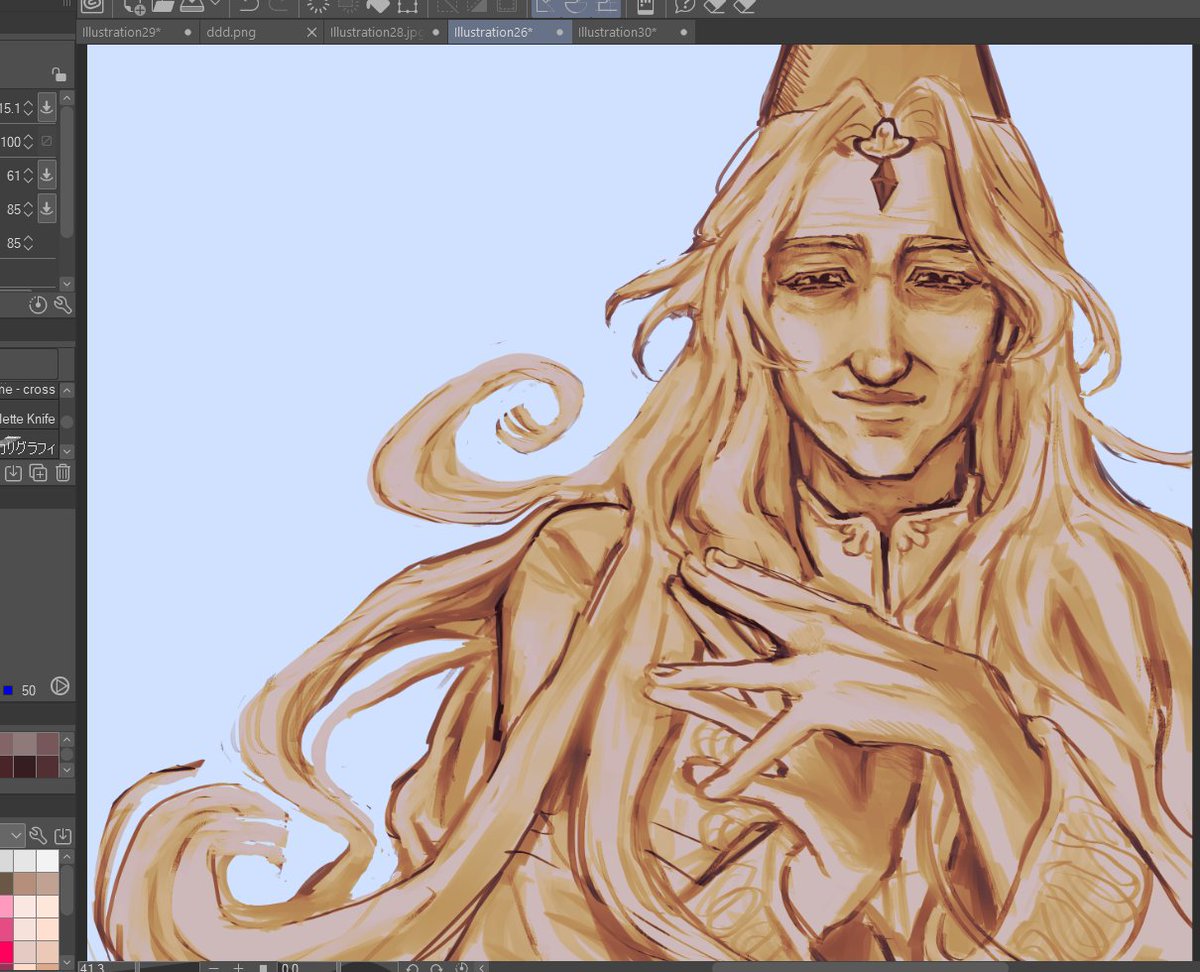
Task: Undo the last brush stroke
Action: 248,6
